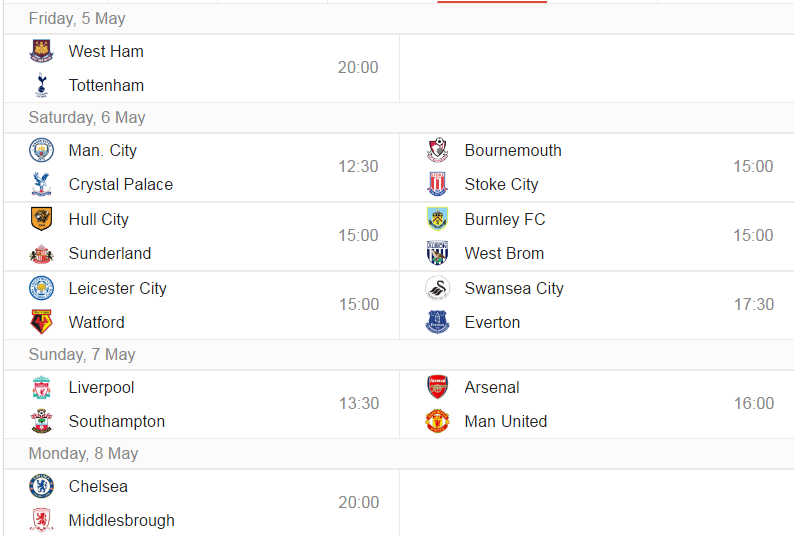Click the 16:00 Arsenal match time
Screen dimensions: 794x536
tap(754, 403)
